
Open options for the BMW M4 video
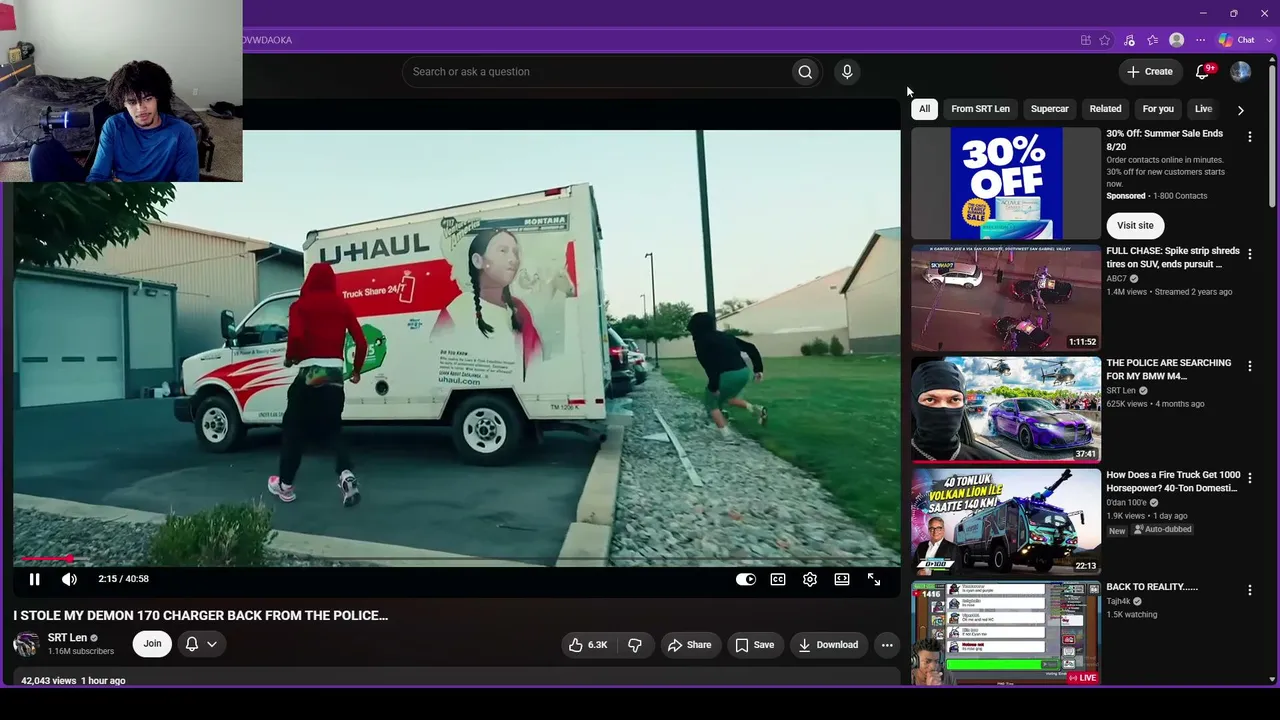coord(1250,367)
